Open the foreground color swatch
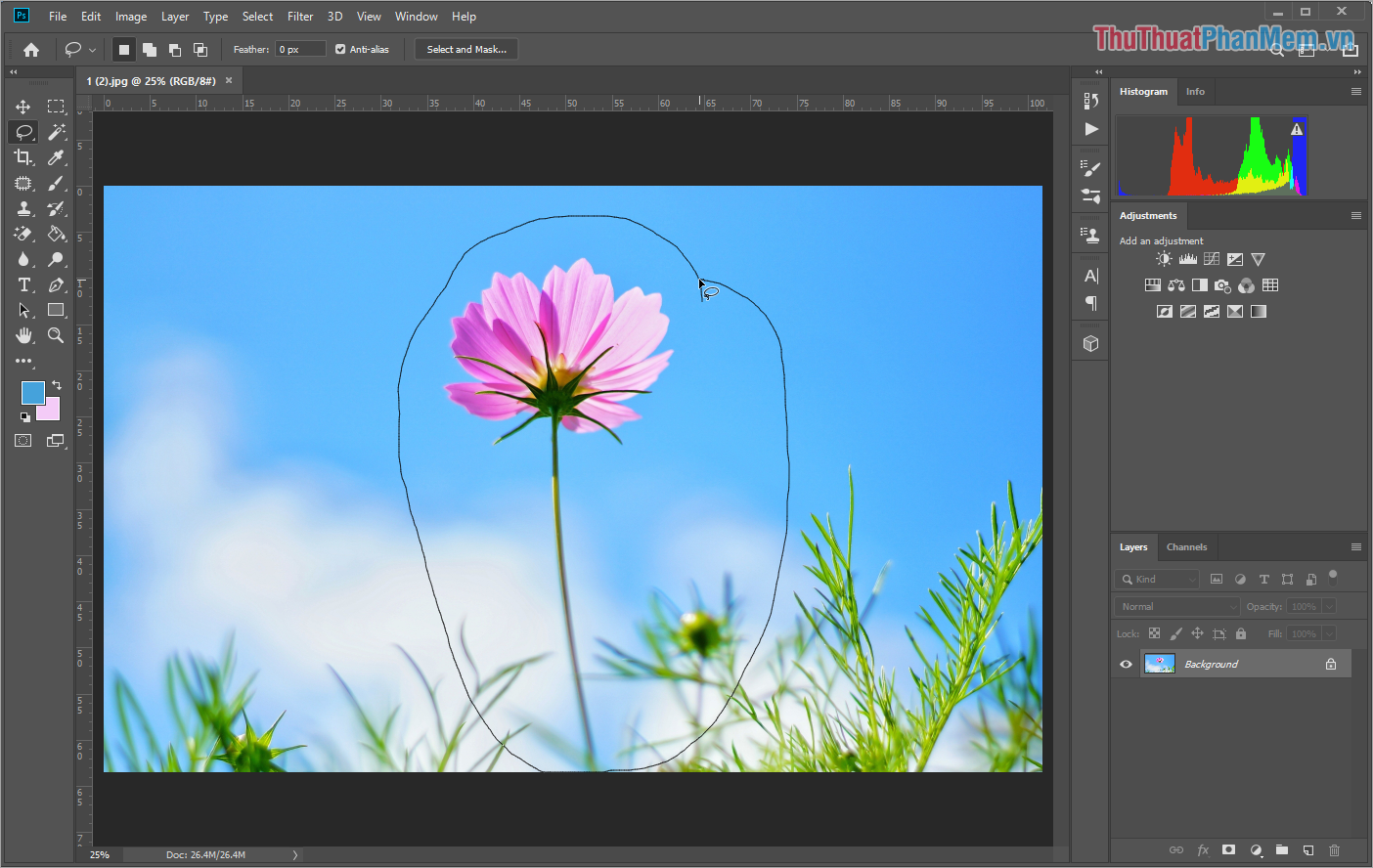The width and height of the screenshot is (1373, 868). 32,395
